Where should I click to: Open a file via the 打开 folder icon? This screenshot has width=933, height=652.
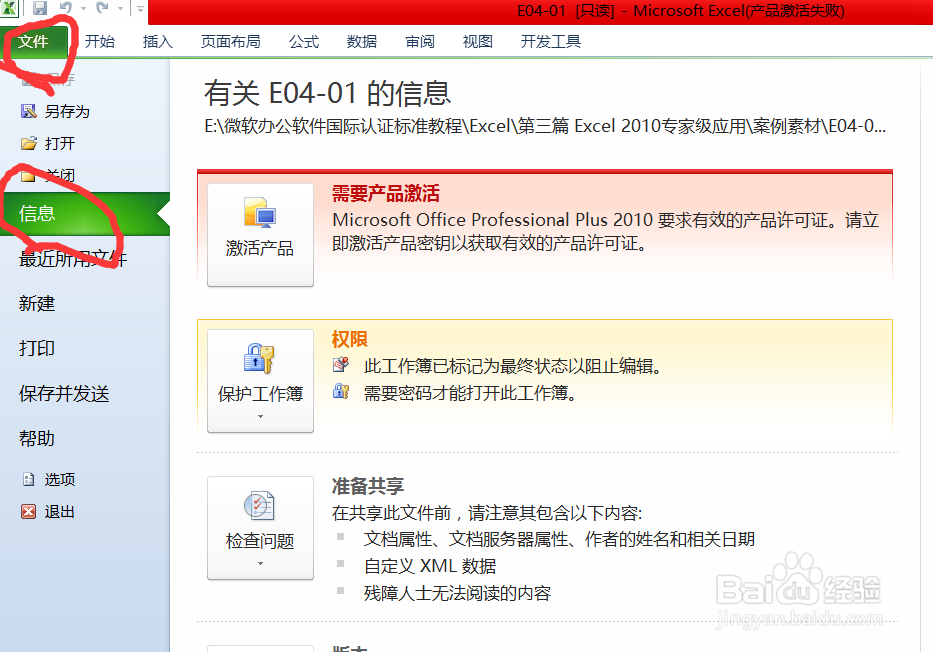pyautogui.click(x=27, y=143)
